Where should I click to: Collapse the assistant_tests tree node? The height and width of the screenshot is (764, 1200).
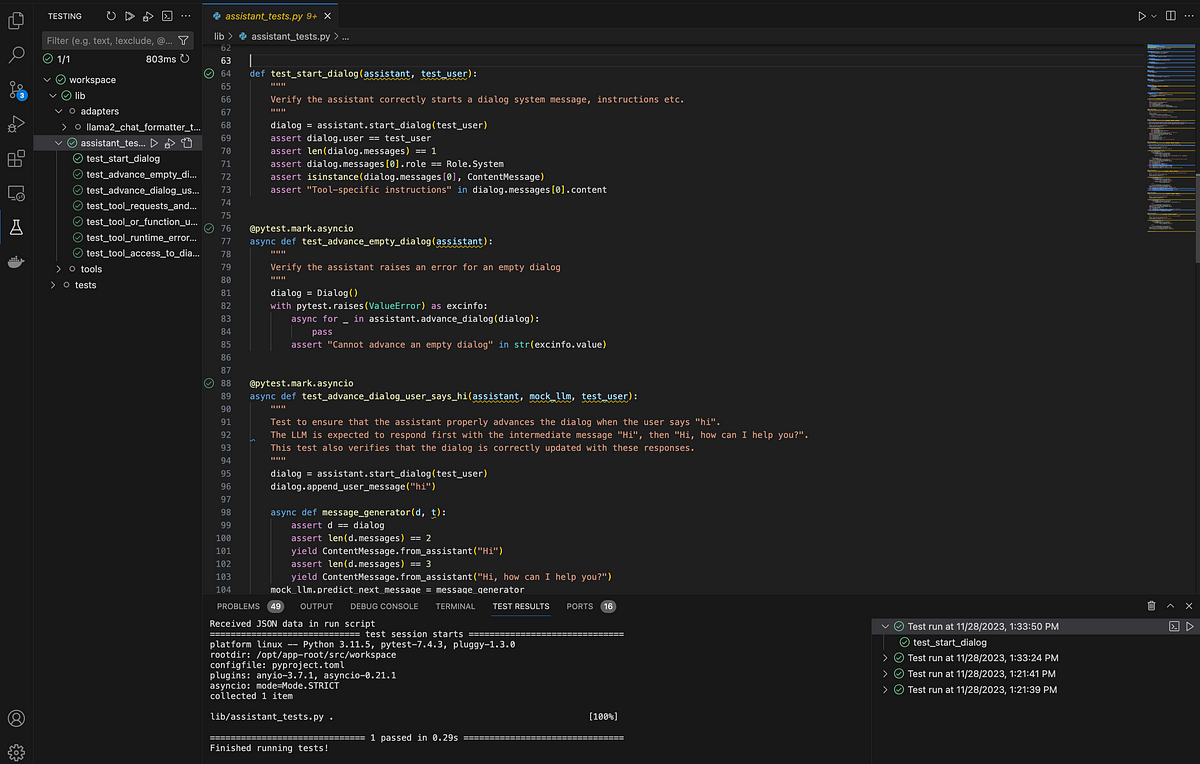click(58, 143)
